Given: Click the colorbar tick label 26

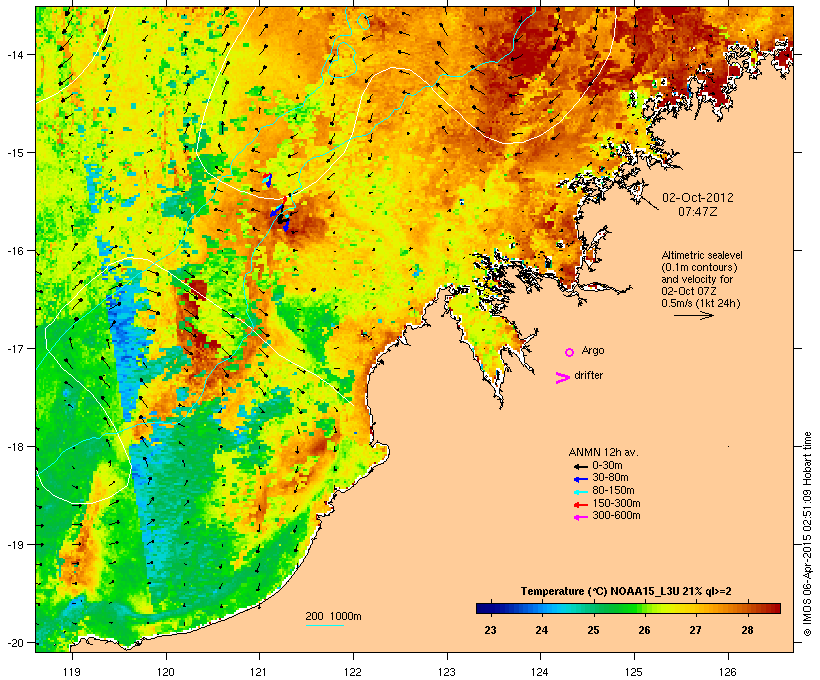Looking at the screenshot, I should [x=644, y=630].
